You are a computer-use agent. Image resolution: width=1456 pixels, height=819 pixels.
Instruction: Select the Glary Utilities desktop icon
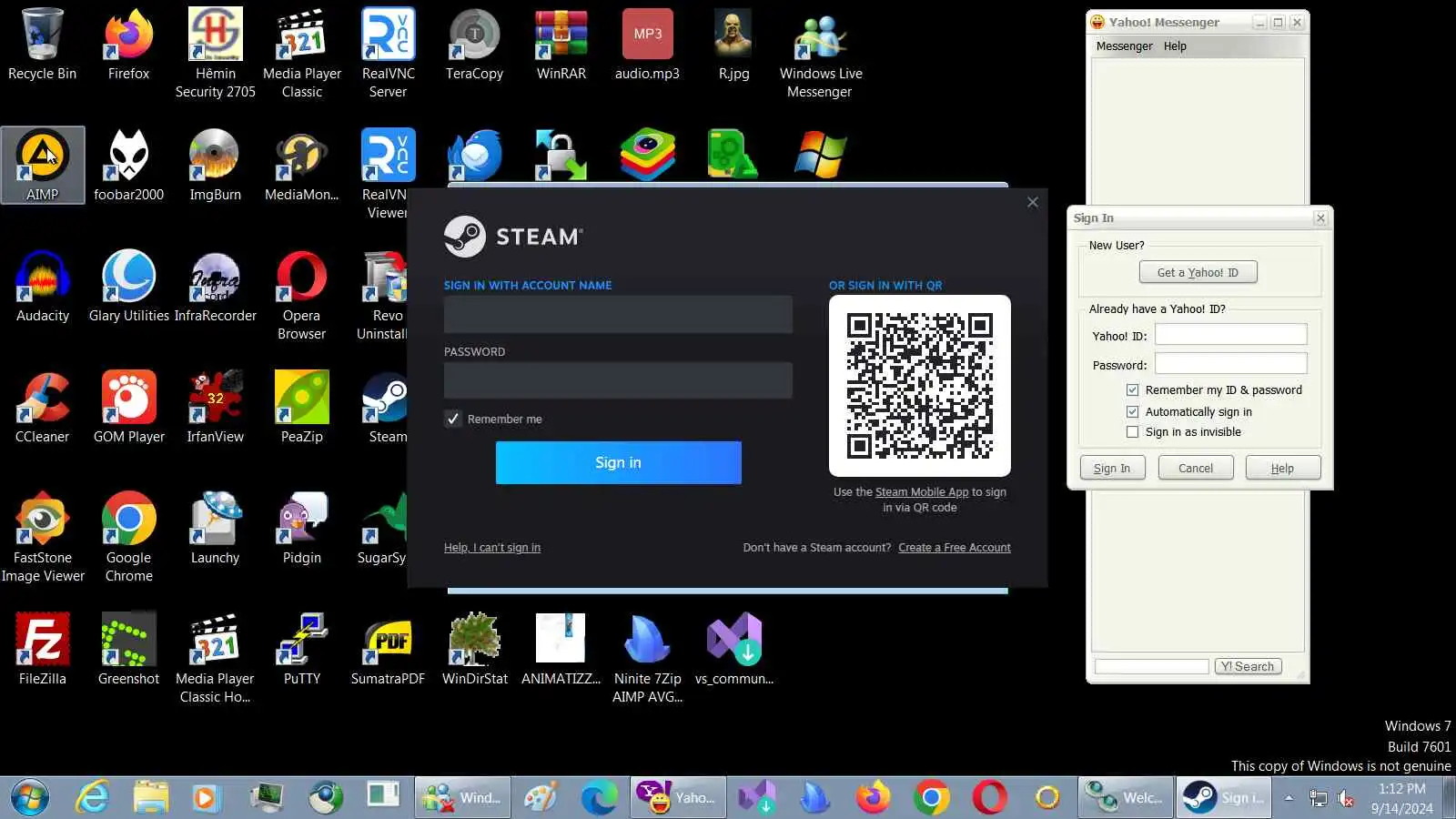(x=128, y=286)
